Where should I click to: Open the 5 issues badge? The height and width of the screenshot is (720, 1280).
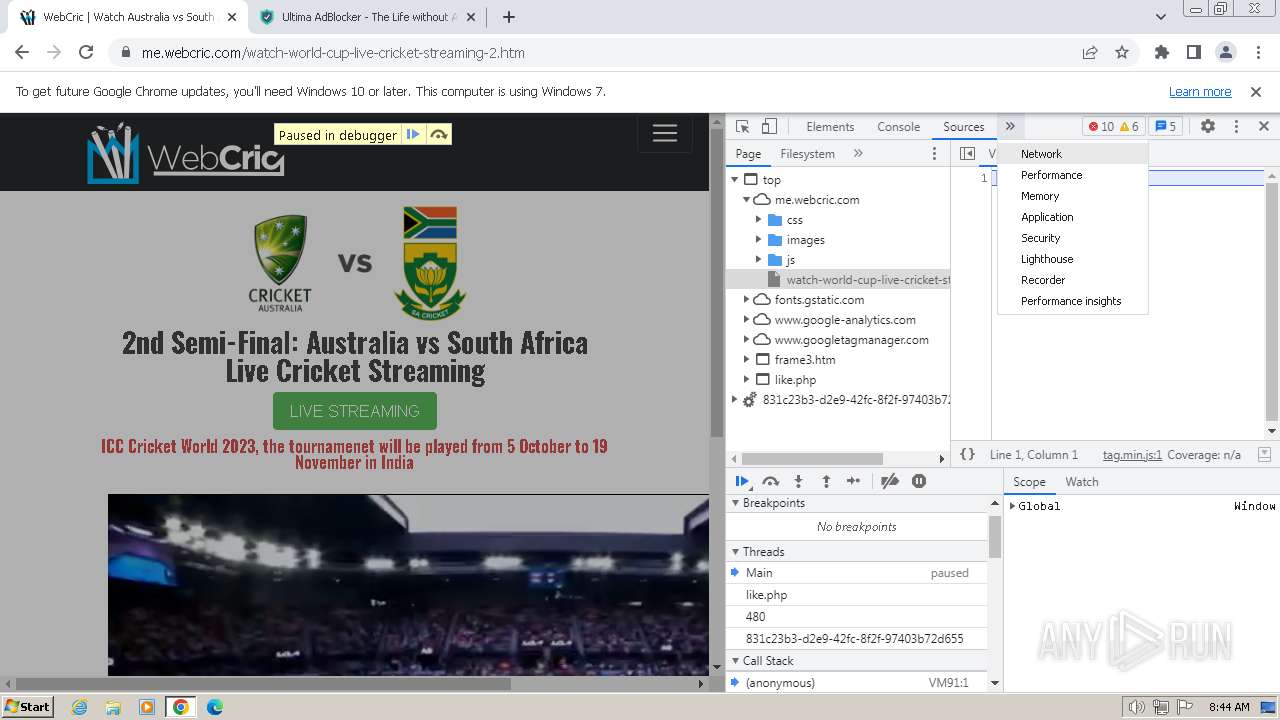pos(1166,127)
